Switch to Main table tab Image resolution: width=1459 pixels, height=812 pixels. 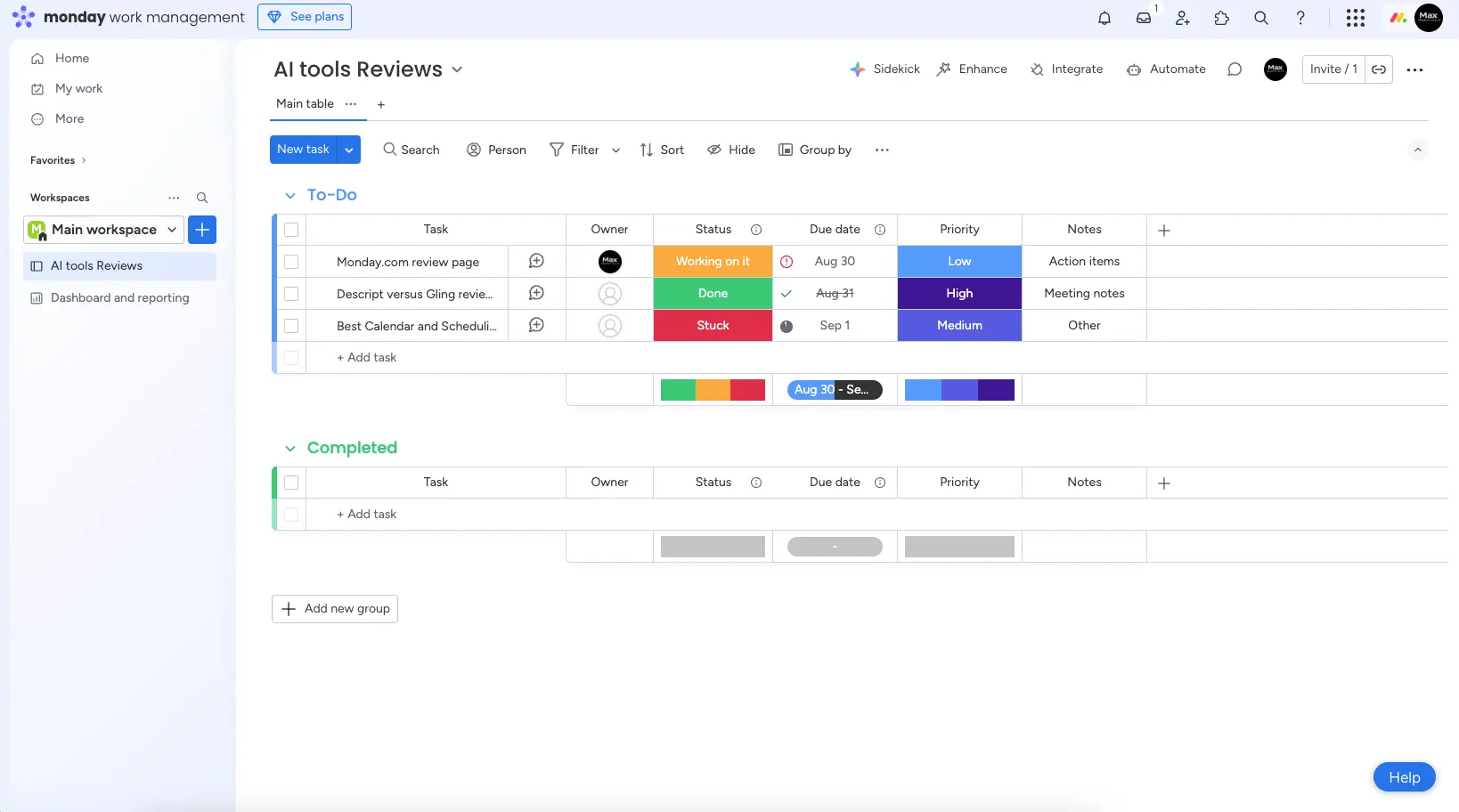tap(305, 104)
